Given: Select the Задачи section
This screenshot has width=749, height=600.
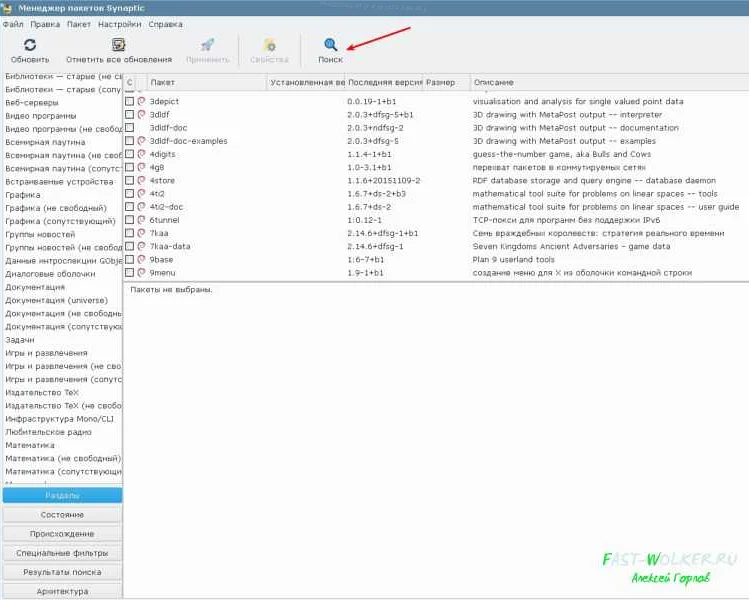Looking at the screenshot, I should [20, 340].
